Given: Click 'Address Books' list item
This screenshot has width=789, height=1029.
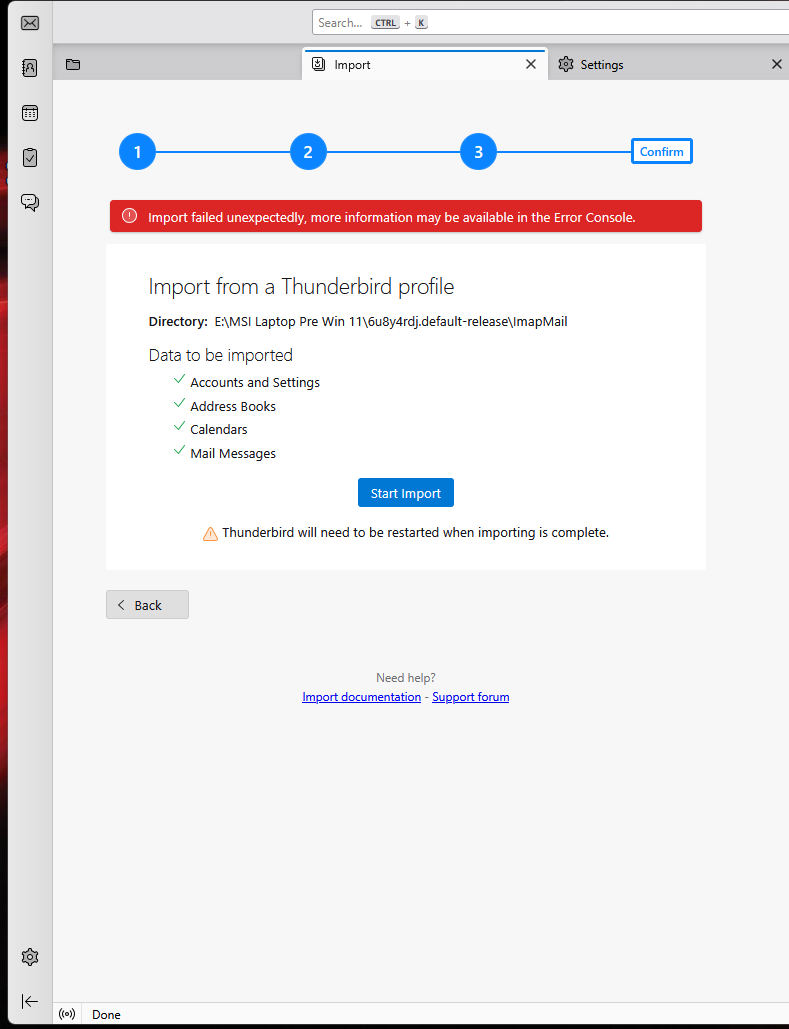Looking at the screenshot, I should tap(233, 406).
